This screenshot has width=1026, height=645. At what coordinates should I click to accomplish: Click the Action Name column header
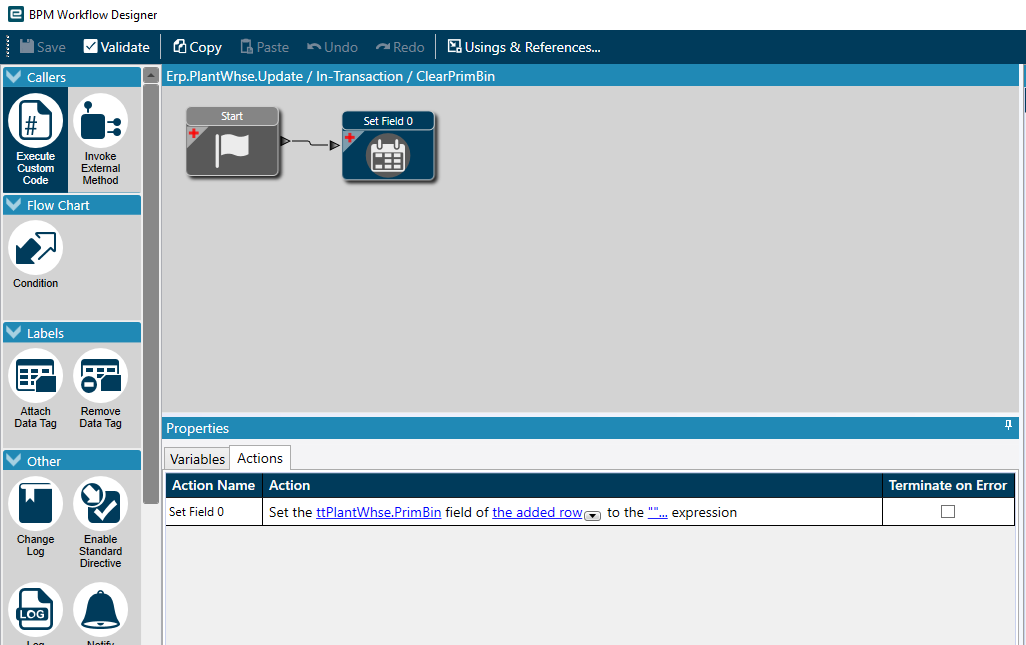[x=214, y=485]
